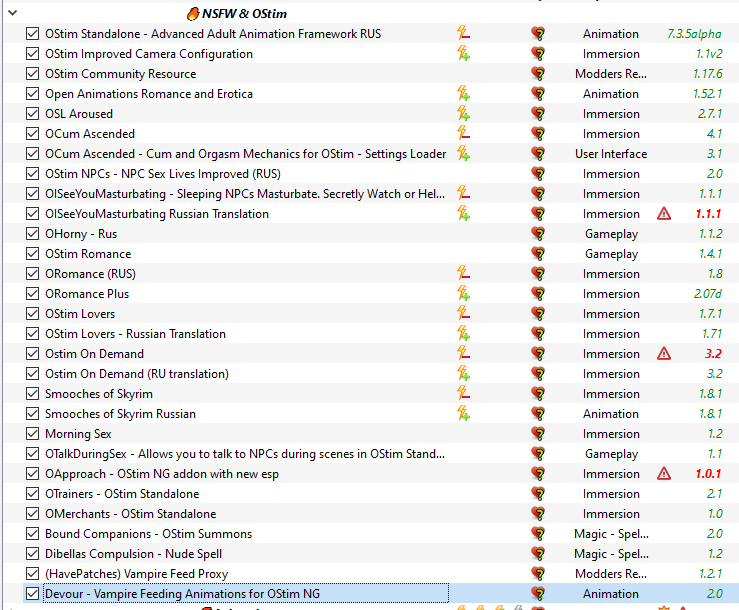Toggle OHorny - Rus checkbox
739x610 pixels.
[x=33, y=233]
